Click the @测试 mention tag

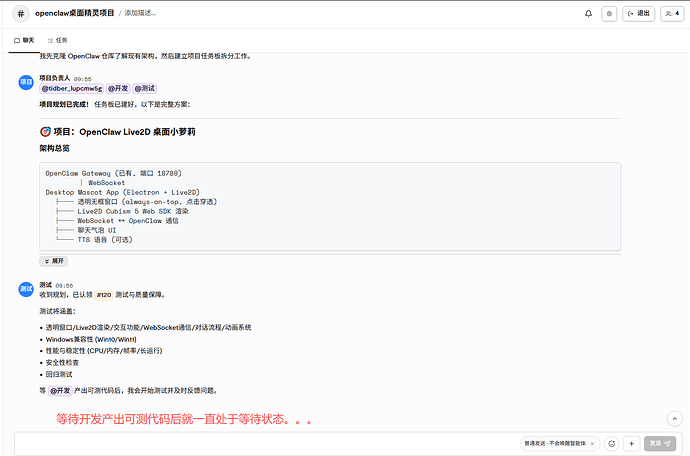(144, 88)
